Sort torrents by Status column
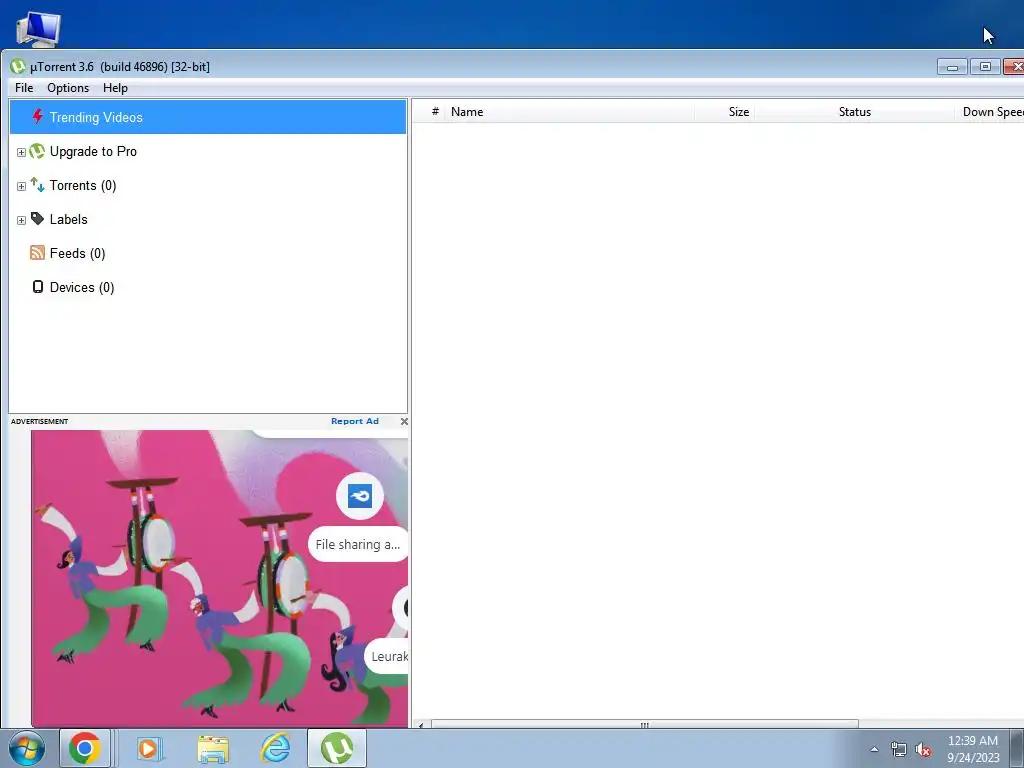 pos(854,112)
